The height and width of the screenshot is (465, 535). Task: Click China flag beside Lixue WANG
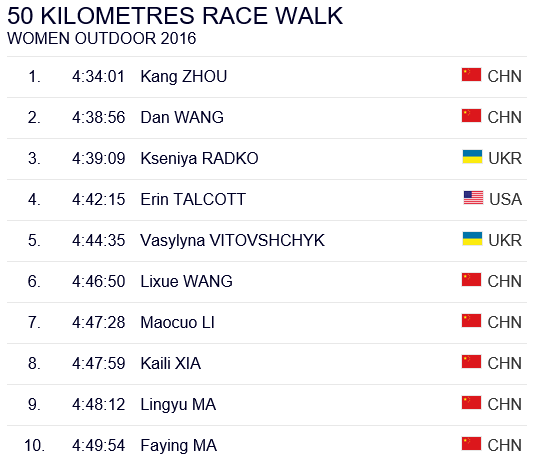coord(471,279)
